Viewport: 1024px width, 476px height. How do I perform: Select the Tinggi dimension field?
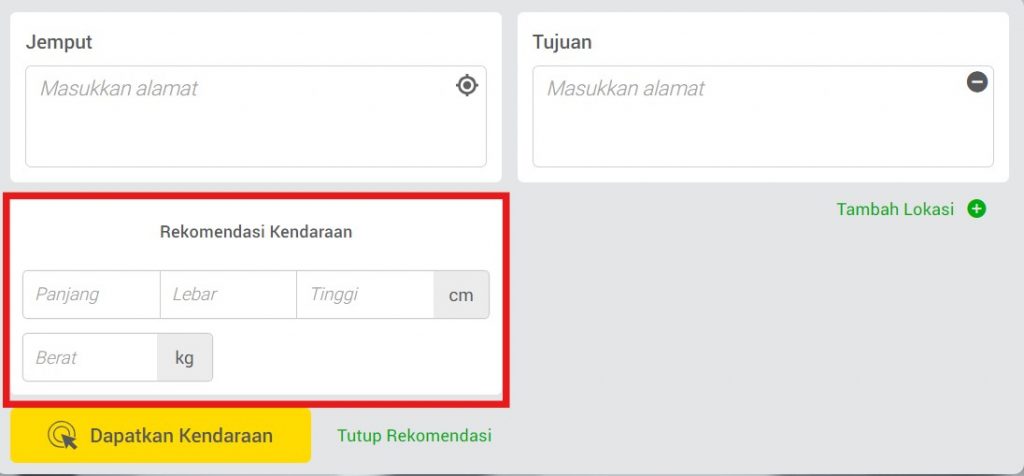[x=365, y=294]
